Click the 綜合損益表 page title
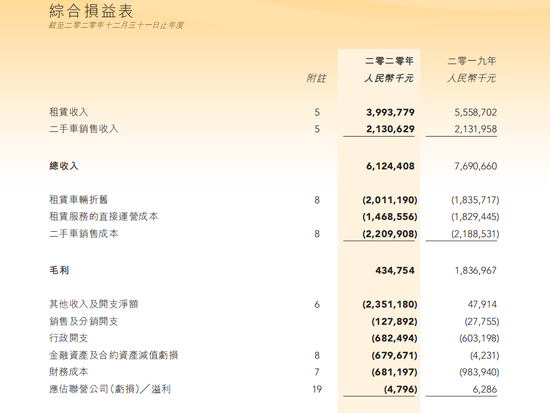The height and width of the screenshot is (413, 550). pyautogui.click(x=91, y=11)
